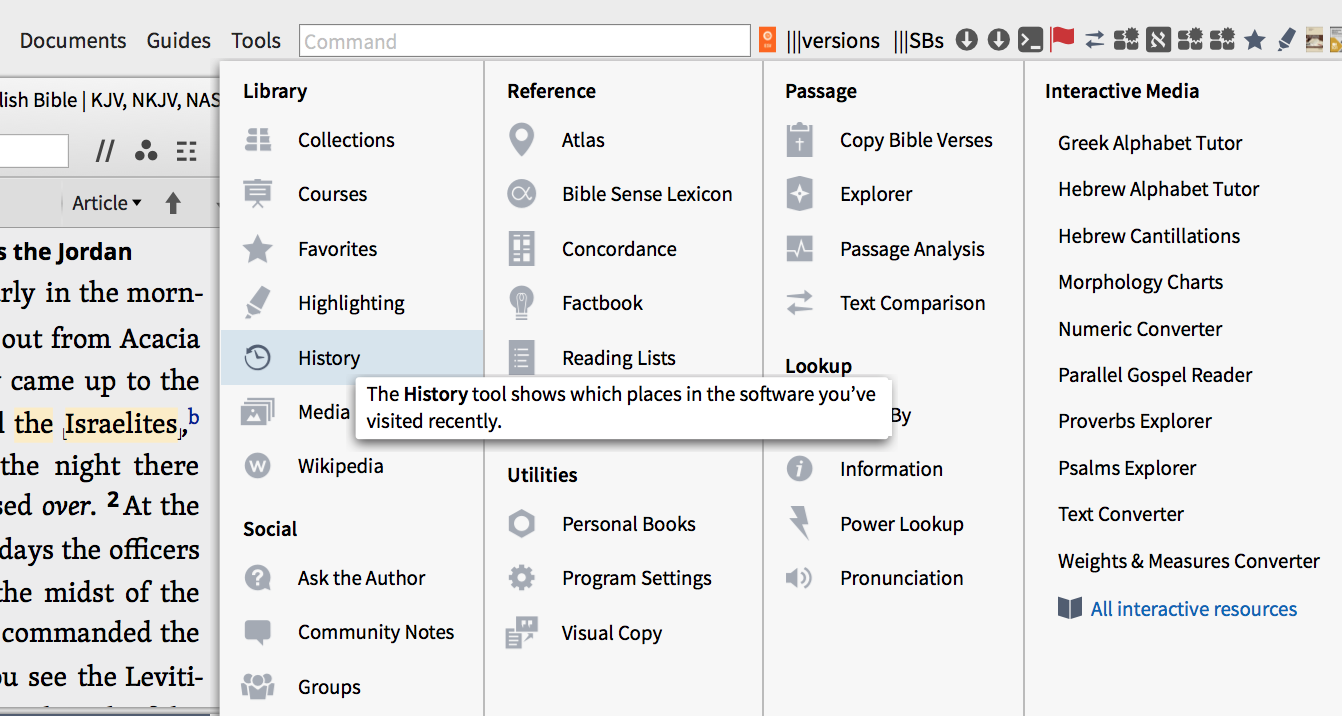Open Hebrew Cantillations interactive
This screenshot has width=1342, height=716.
point(1149,236)
